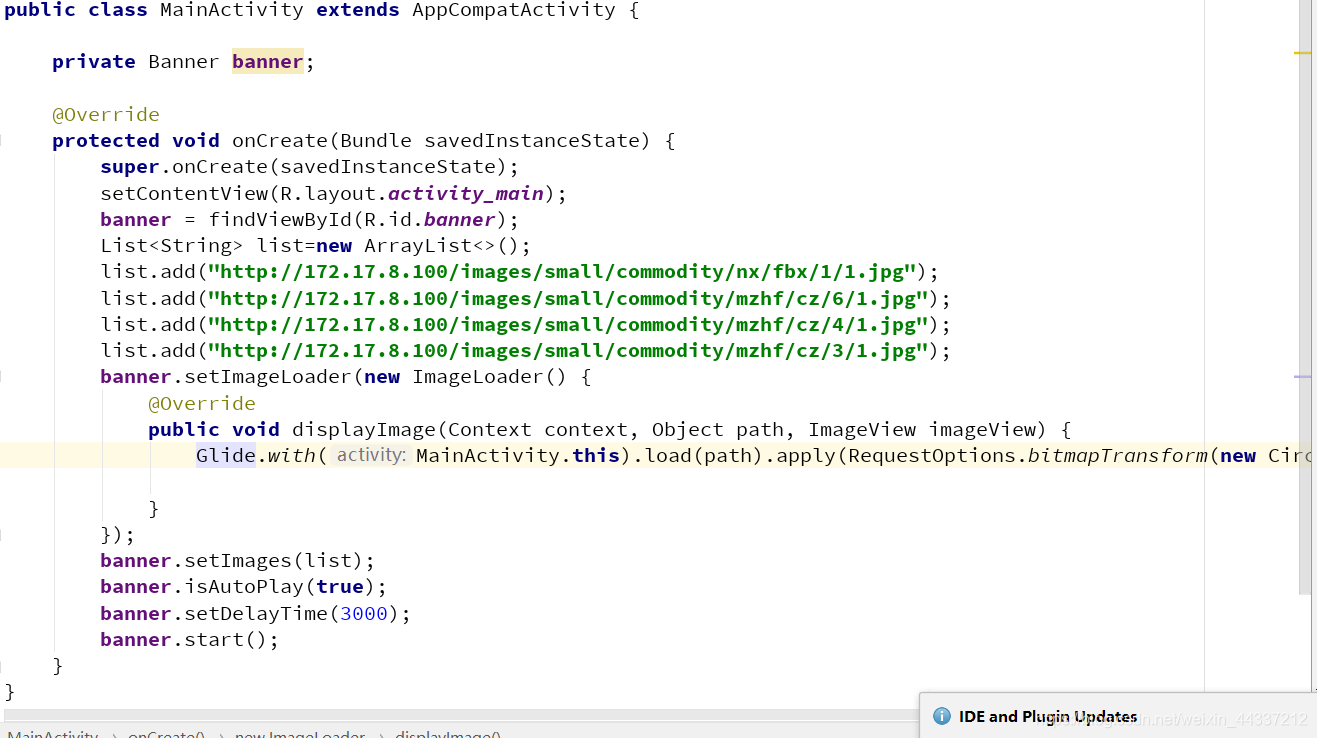
Task: Select displayImage() in the breadcrumb bar
Action: tap(447, 735)
